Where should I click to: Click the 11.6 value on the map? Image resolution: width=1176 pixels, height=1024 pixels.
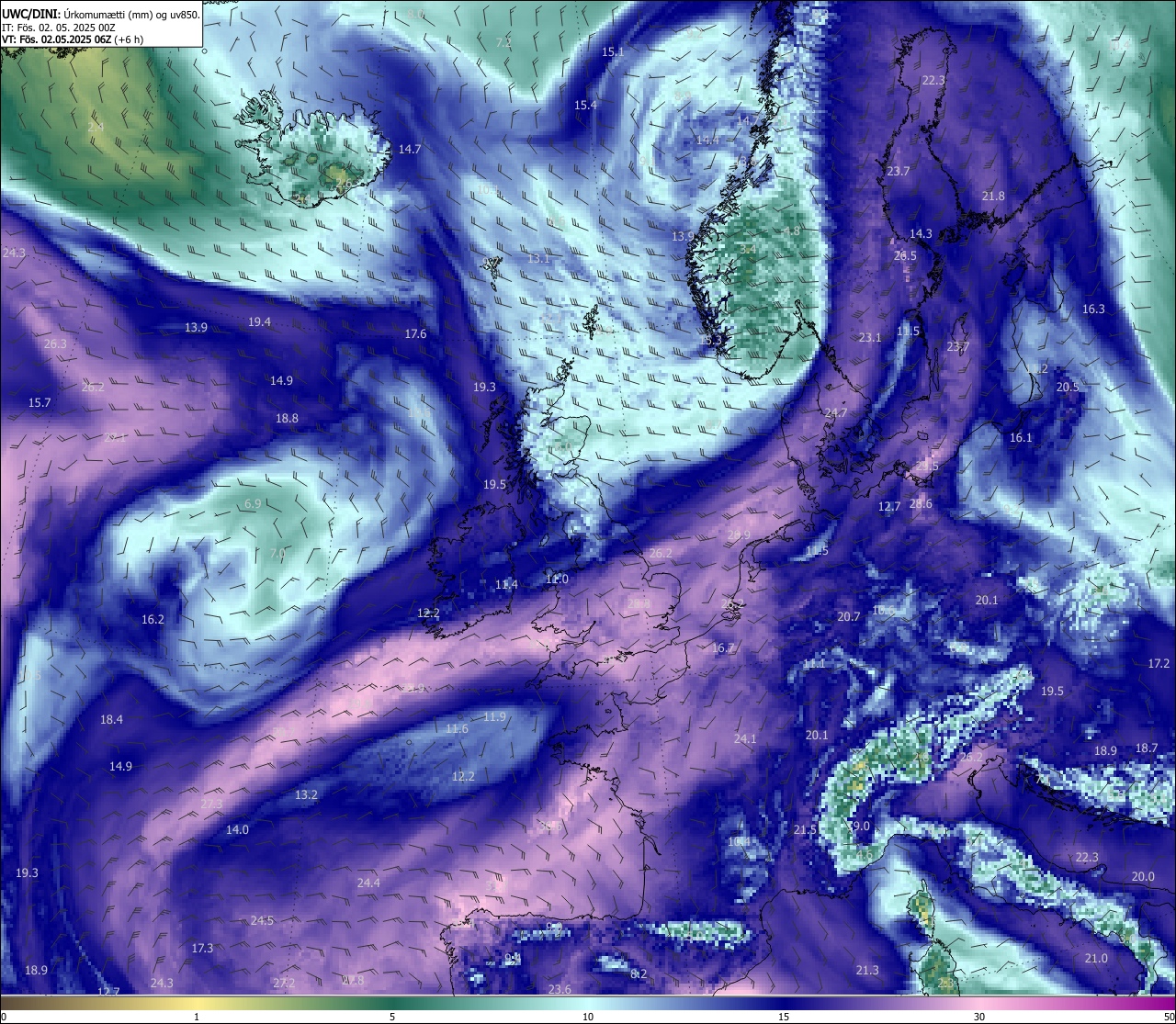457,729
